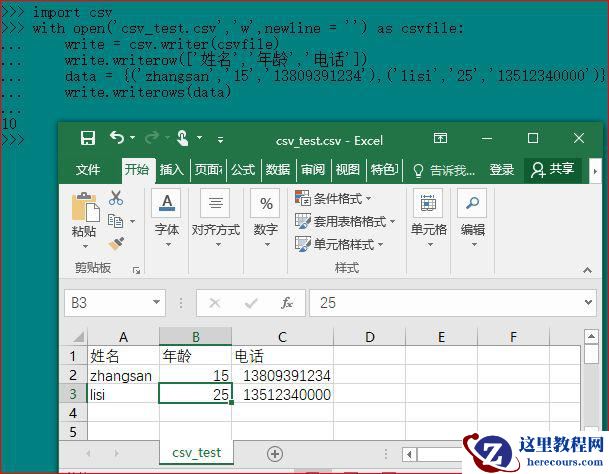Open the 字体 font group

[x=167, y=219]
